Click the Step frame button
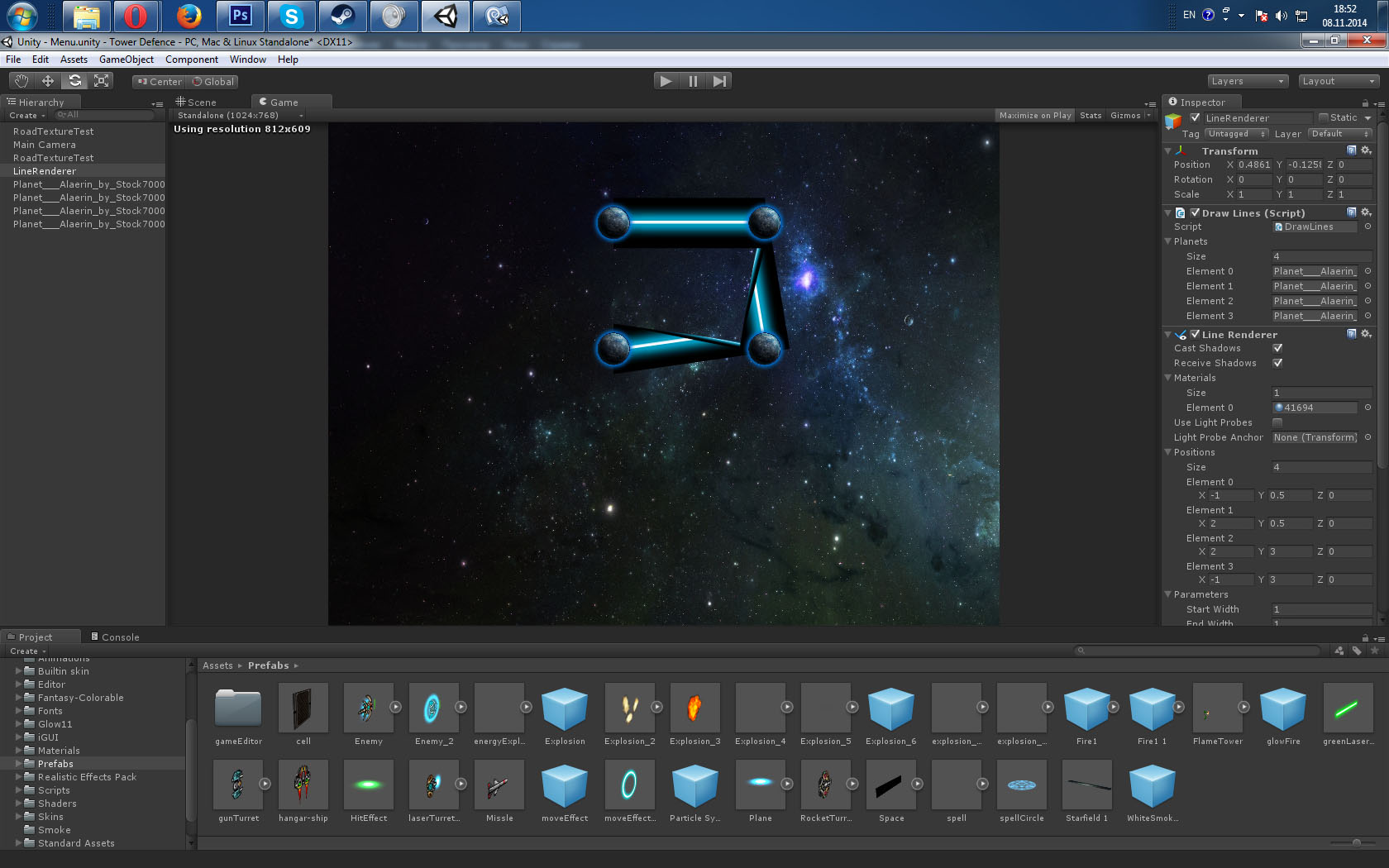This screenshot has height=868, width=1389. coord(719,81)
